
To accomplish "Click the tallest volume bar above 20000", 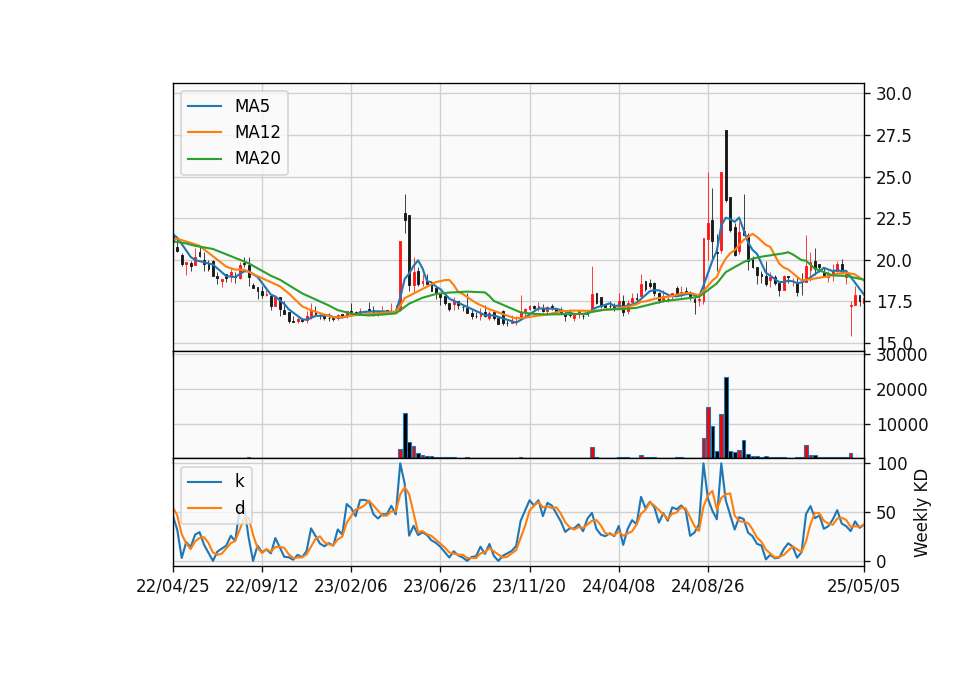I will click(727, 418).
